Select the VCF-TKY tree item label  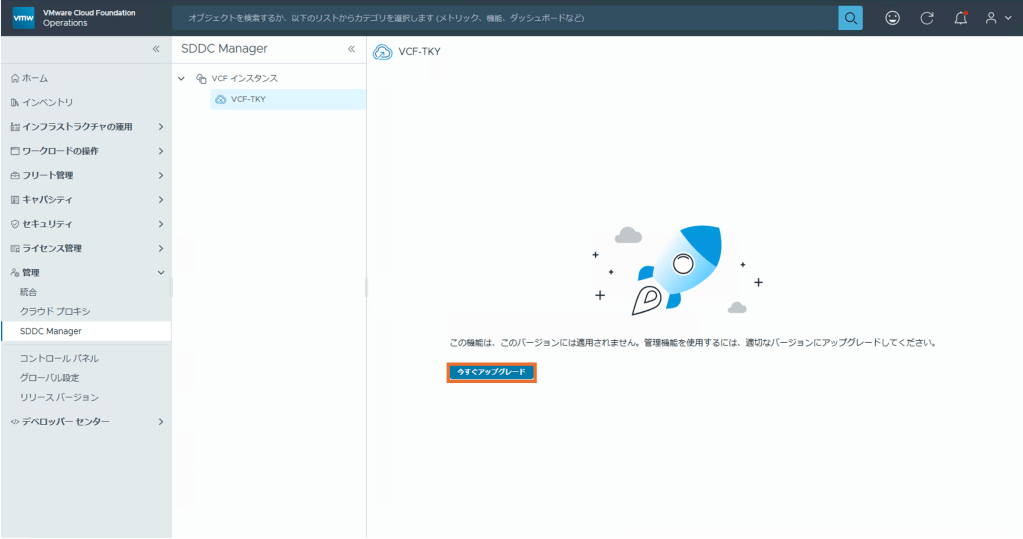248,99
